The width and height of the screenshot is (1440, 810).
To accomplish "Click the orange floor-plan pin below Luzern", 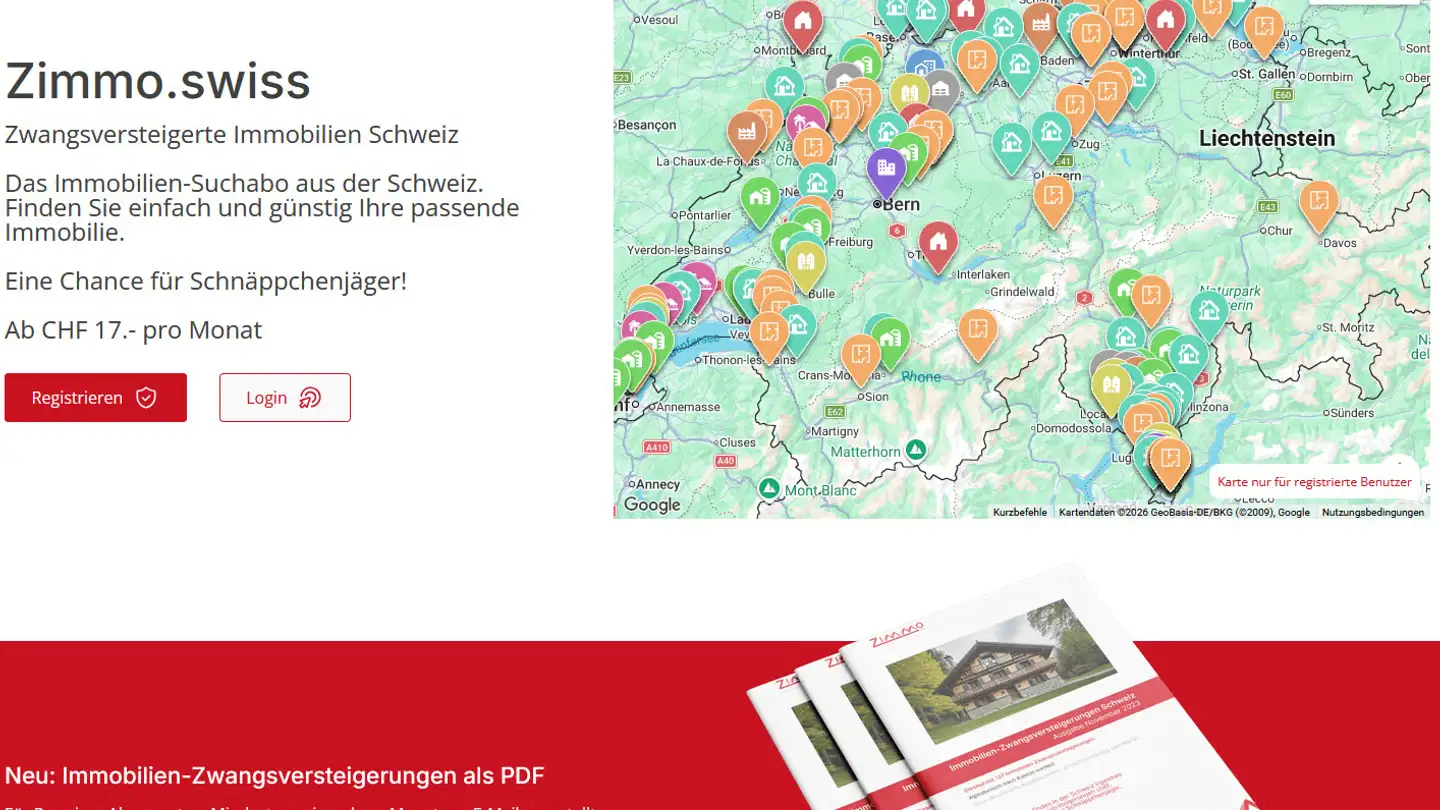I will (x=1053, y=199).
